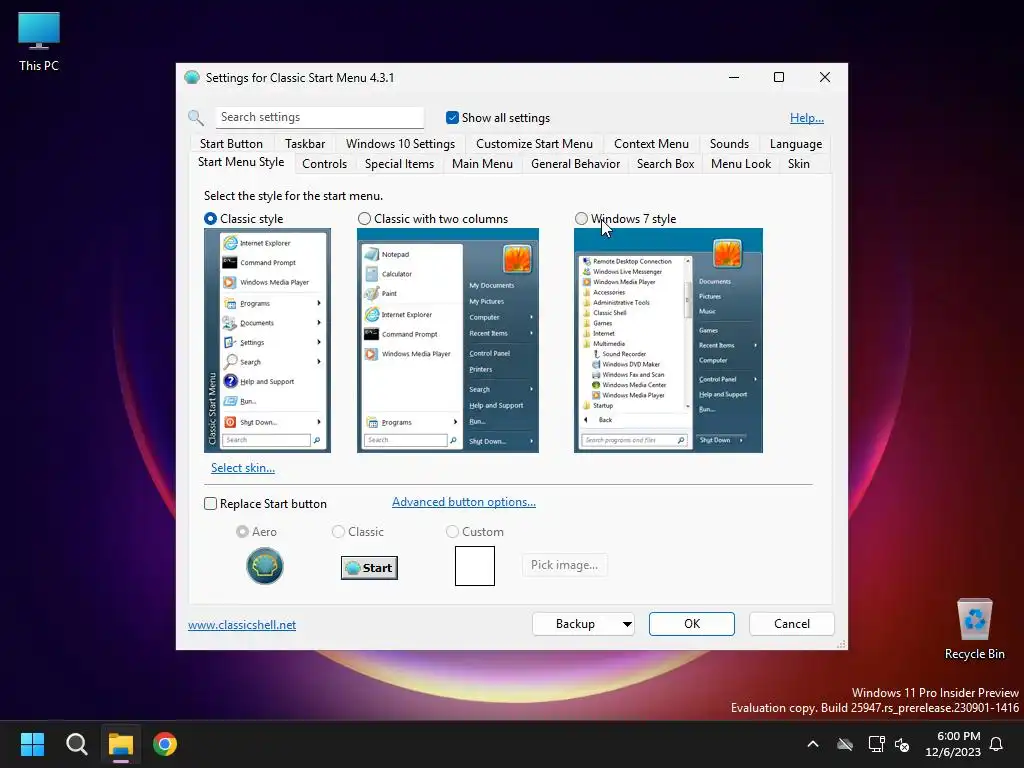Image resolution: width=1024 pixels, height=768 pixels.
Task: Choose Windows 7 style radio button
Action: pos(581,219)
